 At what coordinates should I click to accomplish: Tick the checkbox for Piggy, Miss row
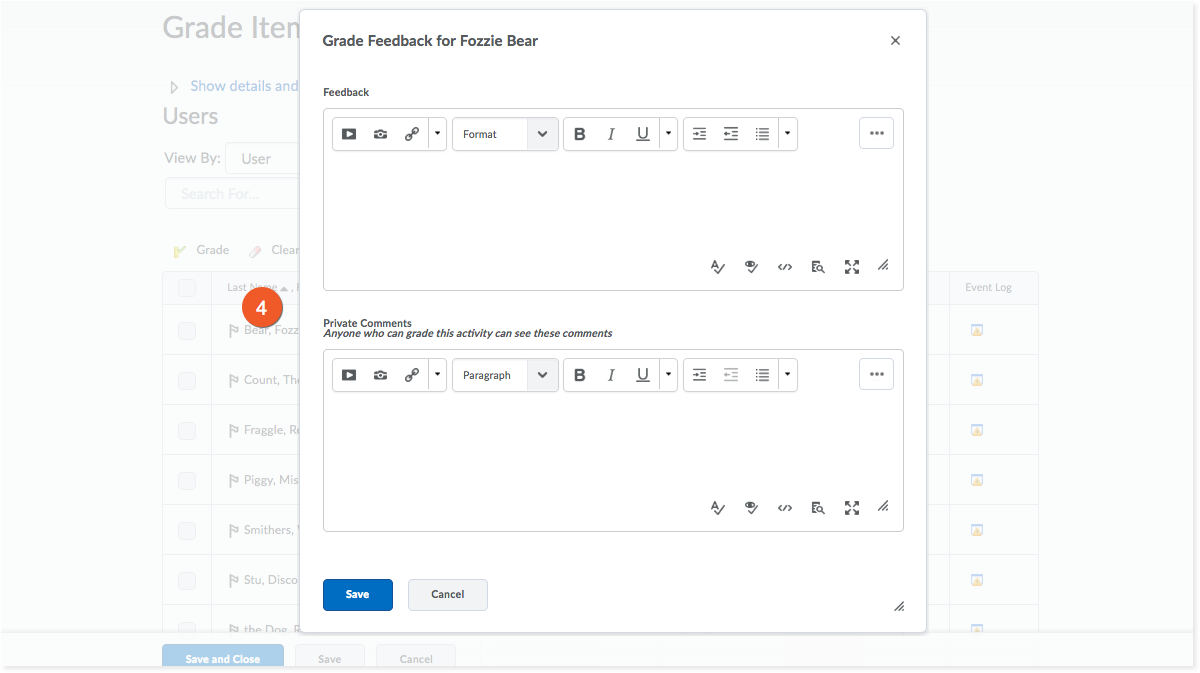point(187,481)
